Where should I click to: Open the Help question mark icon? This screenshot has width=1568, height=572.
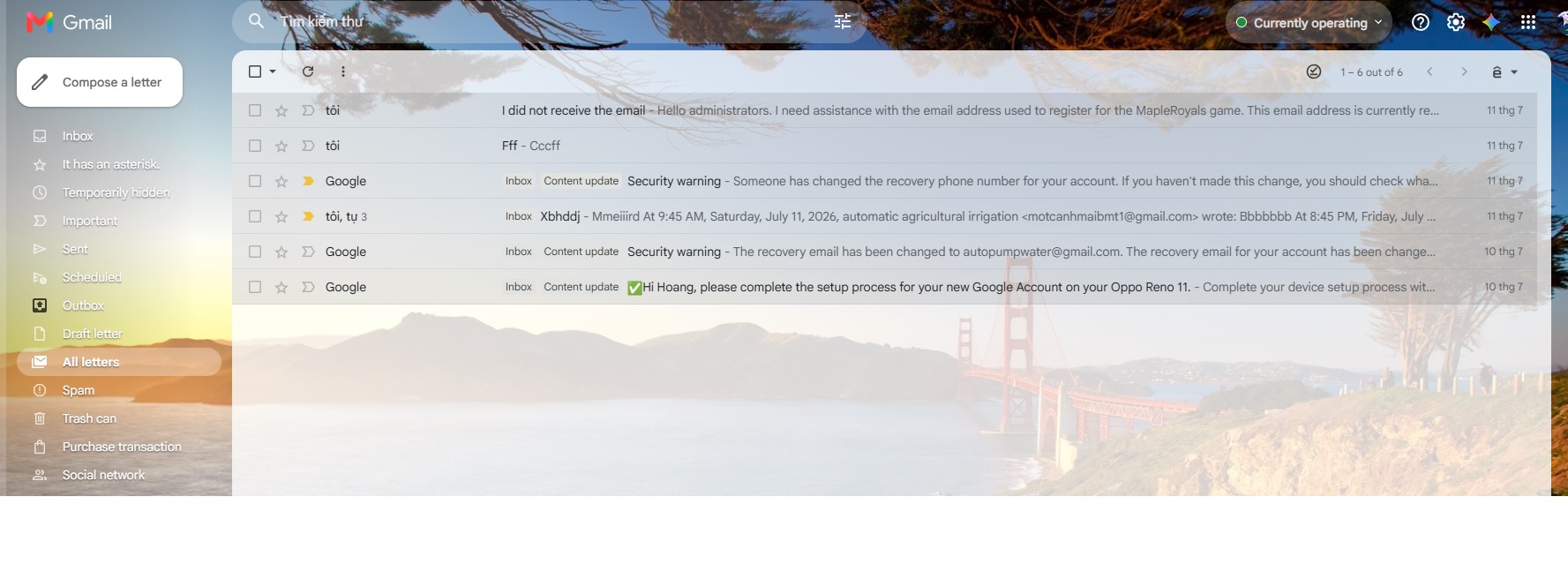[1421, 22]
